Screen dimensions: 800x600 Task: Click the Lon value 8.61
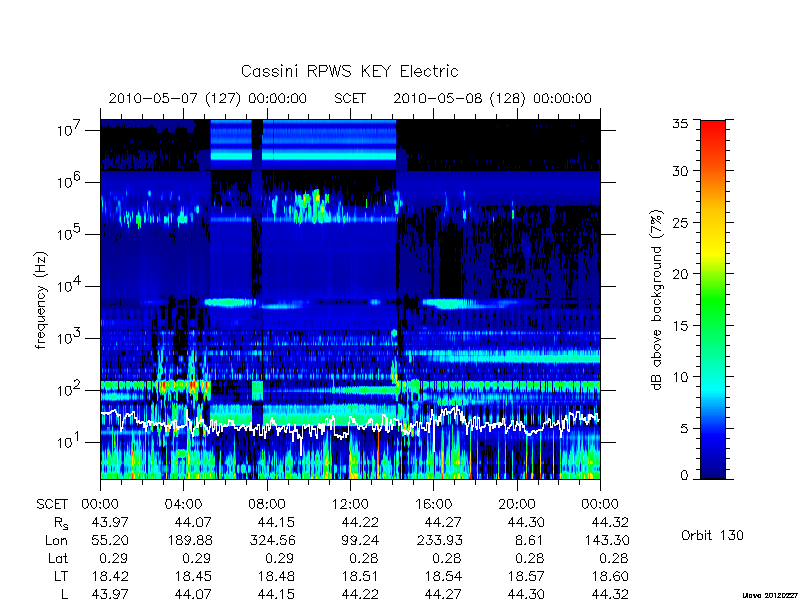coord(528,540)
